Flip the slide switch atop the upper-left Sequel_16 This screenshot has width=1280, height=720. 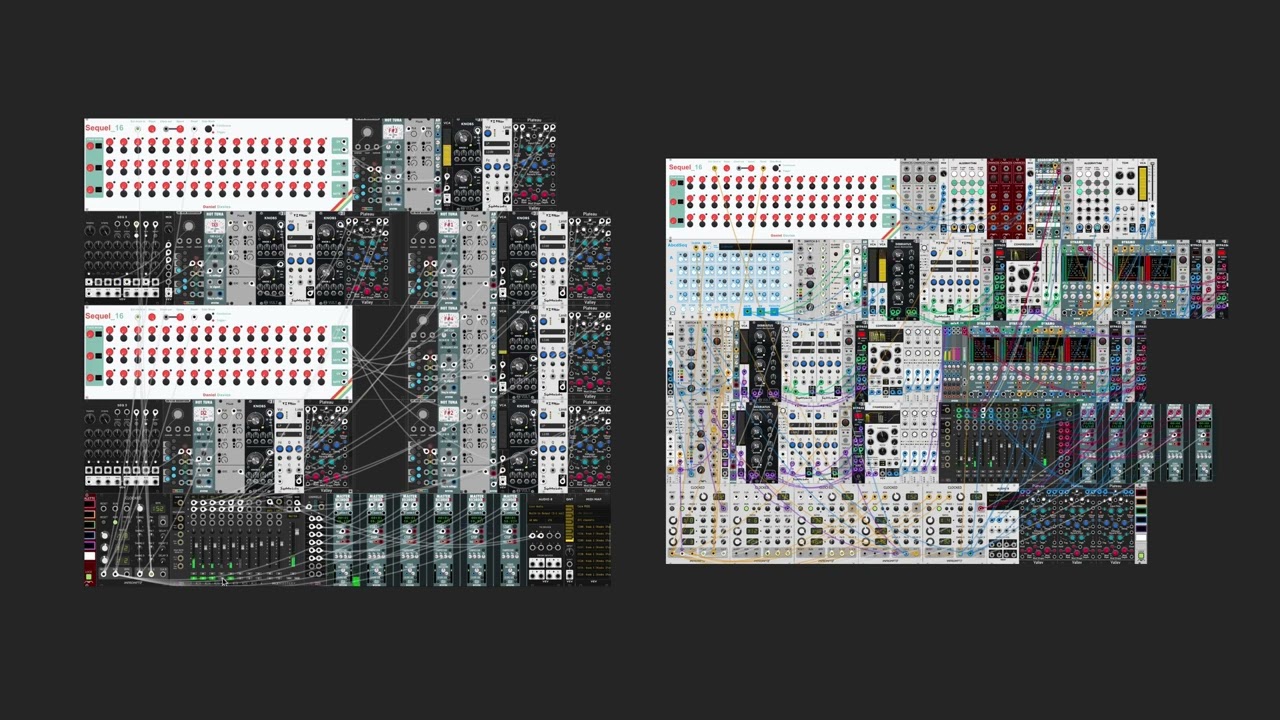click(173, 129)
